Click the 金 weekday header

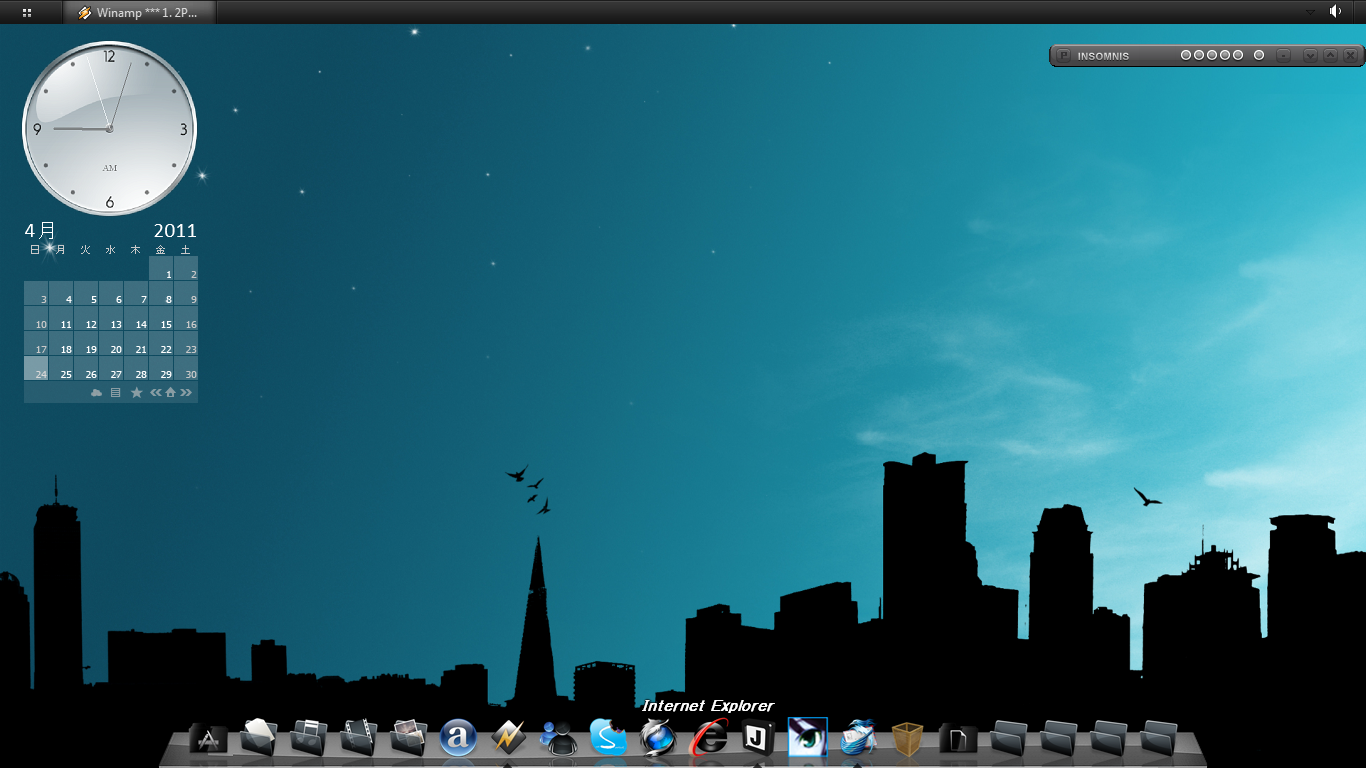[160, 250]
